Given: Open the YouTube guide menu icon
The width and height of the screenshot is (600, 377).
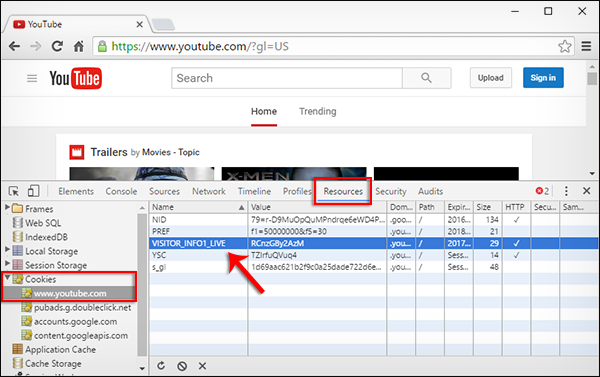Looking at the screenshot, I should tap(32, 78).
